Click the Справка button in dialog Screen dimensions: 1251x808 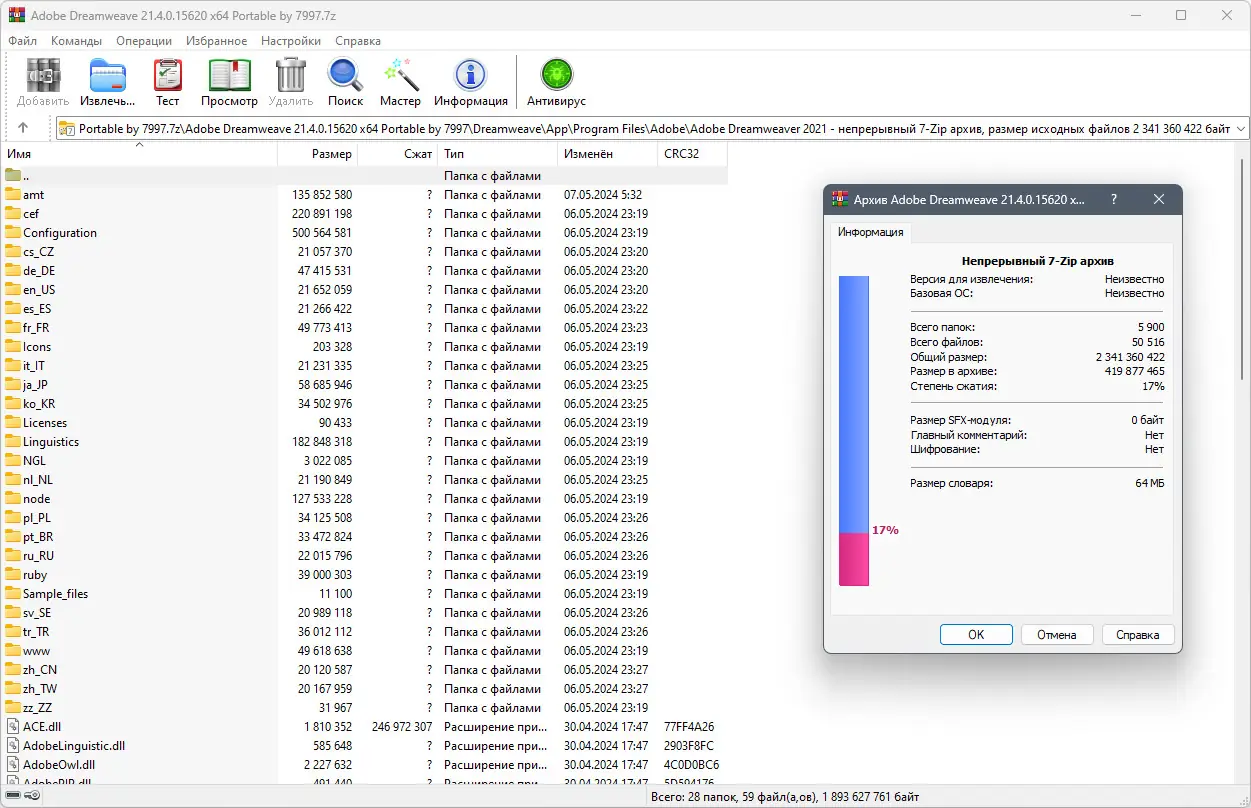pyautogui.click(x=1138, y=635)
